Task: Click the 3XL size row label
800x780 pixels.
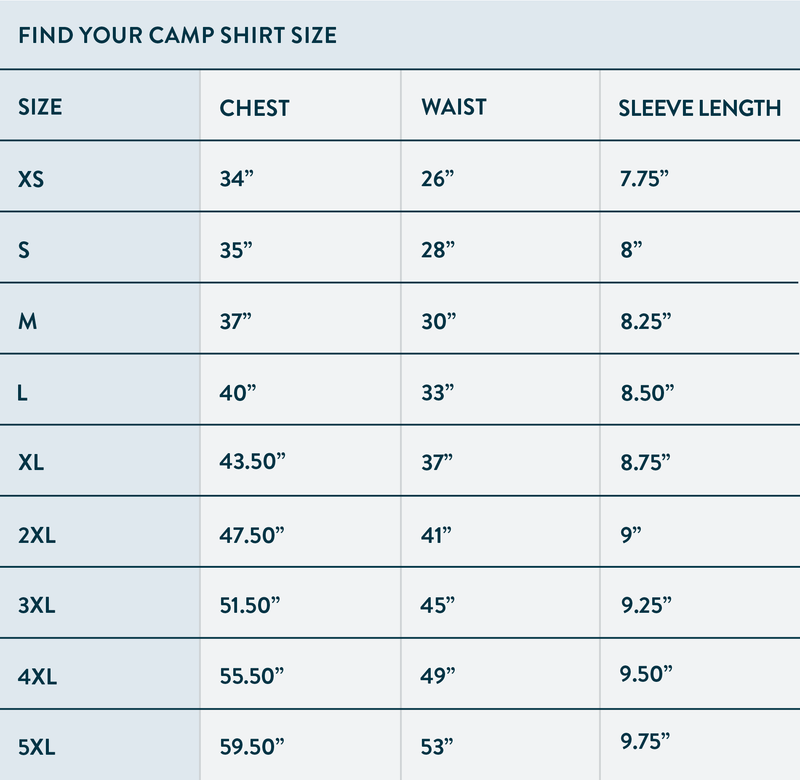Action: pyautogui.click(x=38, y=605)
